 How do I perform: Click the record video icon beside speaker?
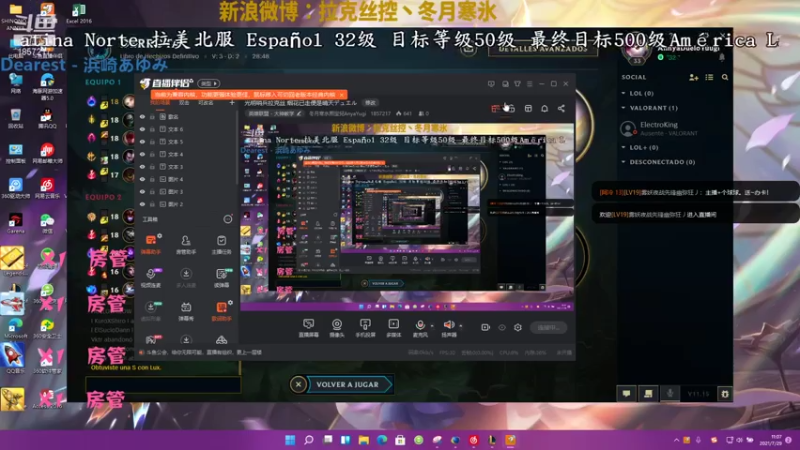tap(485, 327)
